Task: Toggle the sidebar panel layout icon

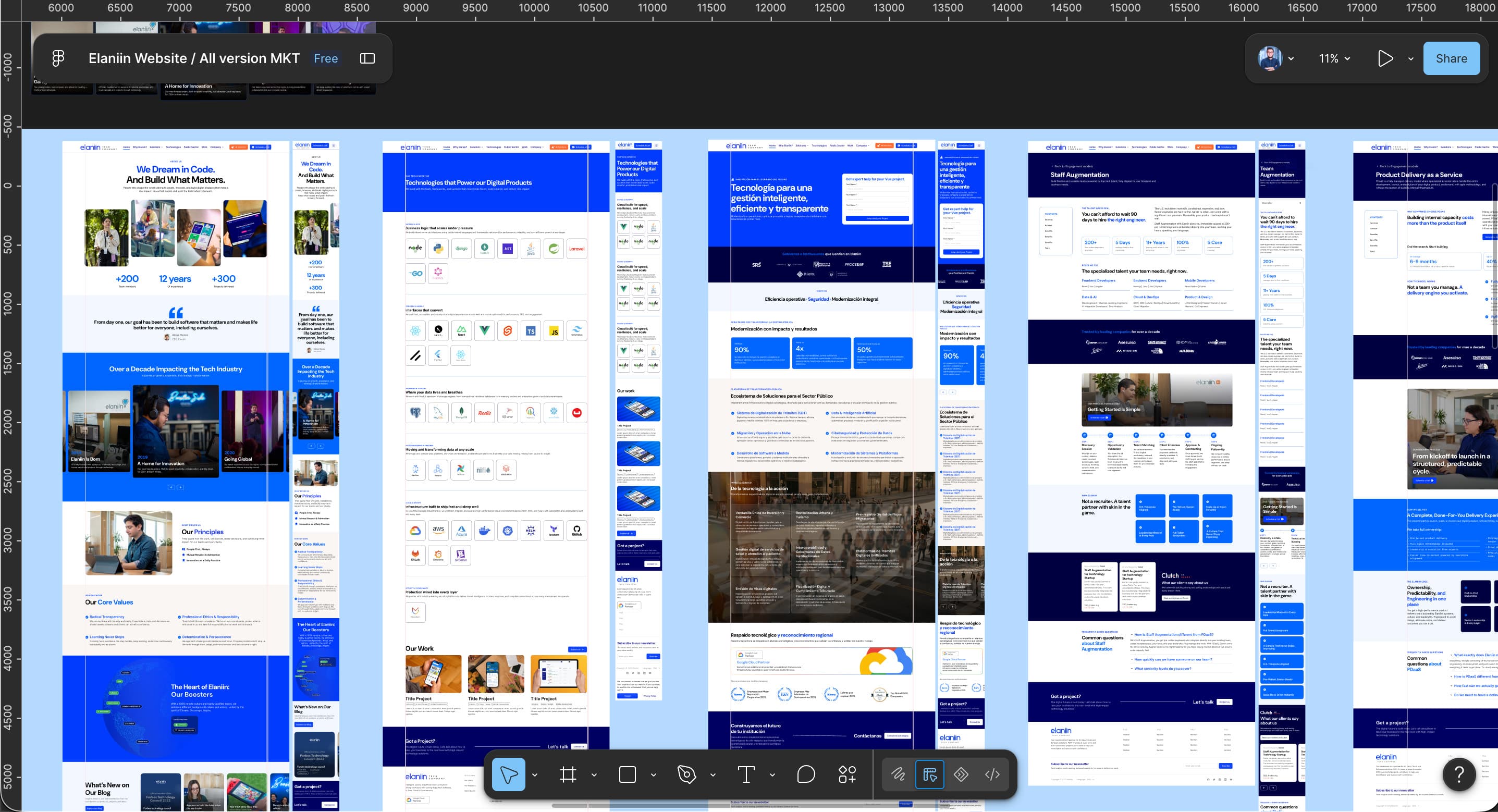Action: (x=367, y=58)
